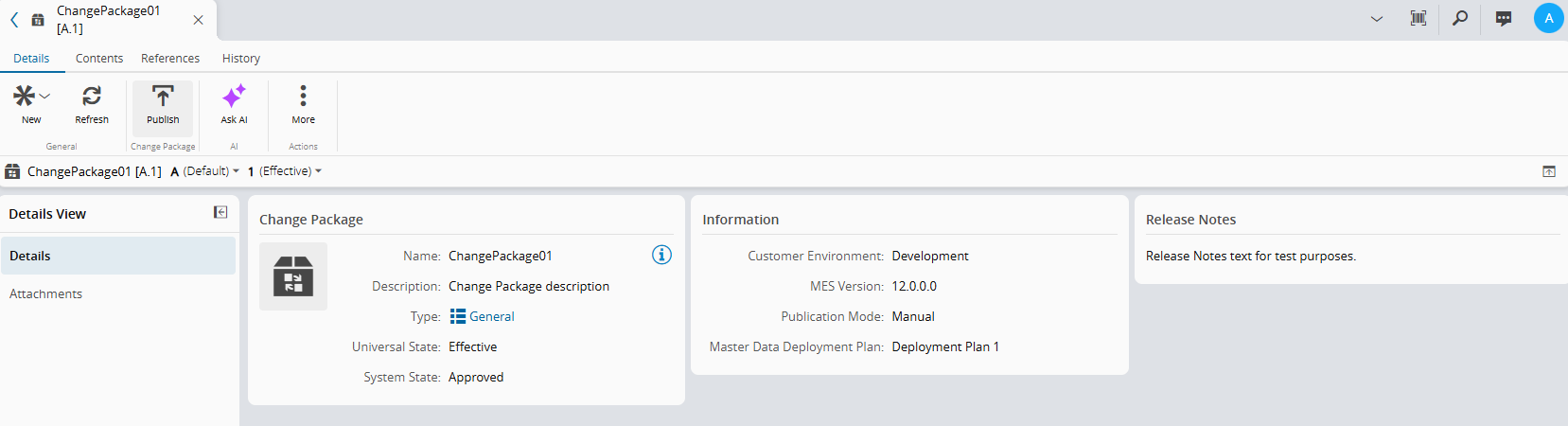The image size is (1568, 426).
Task: Click MES Version value 12.0.0.0
Action: pos(914,286)
